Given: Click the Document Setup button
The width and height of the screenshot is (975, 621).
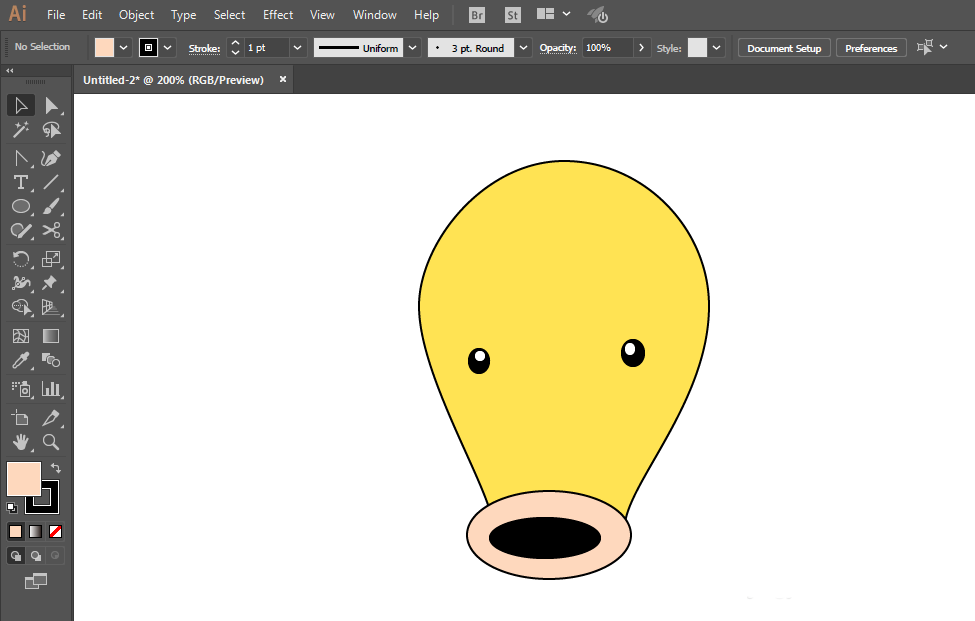Looking at the screenshot, I should coord(784,48).
